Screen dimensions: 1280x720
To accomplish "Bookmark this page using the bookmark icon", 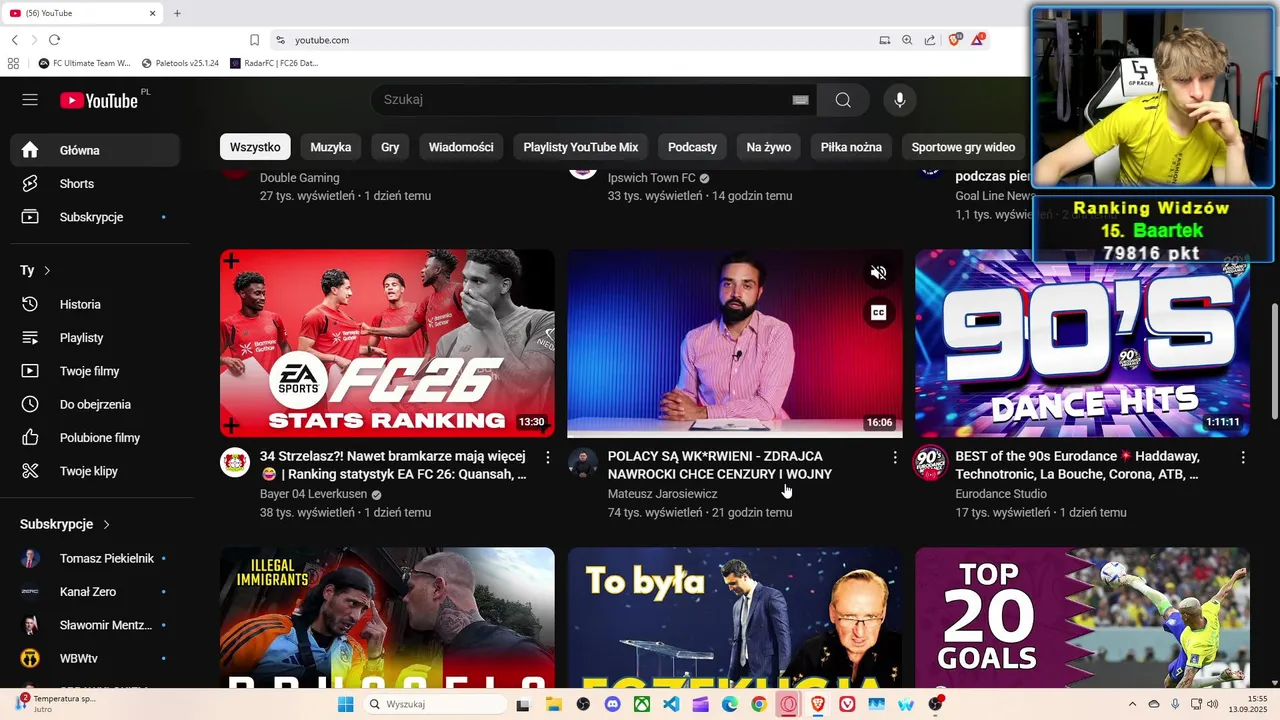I will tap(254, 40).
